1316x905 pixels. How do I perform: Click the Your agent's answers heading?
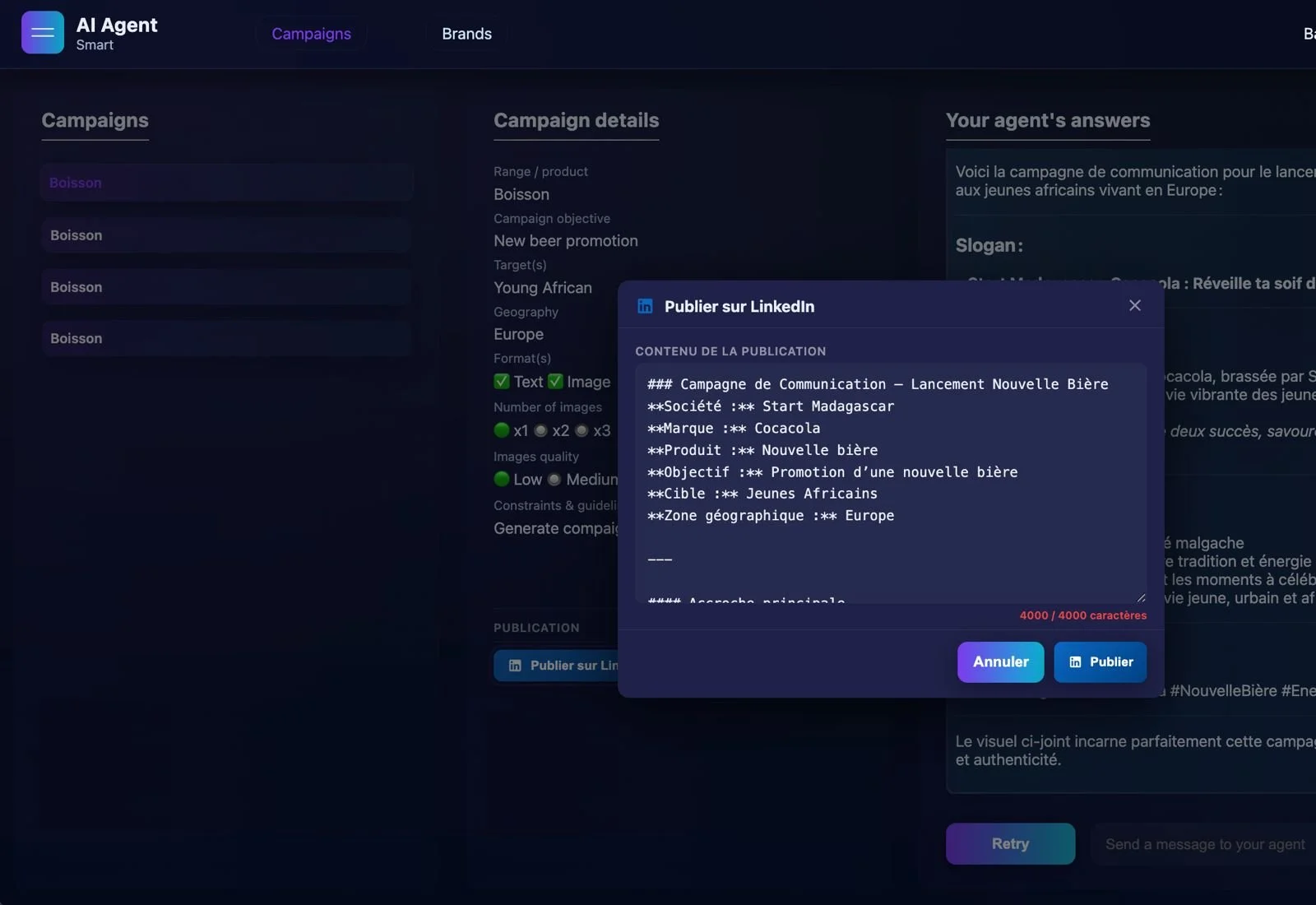pyautogui.click(x=1048, y=120)
